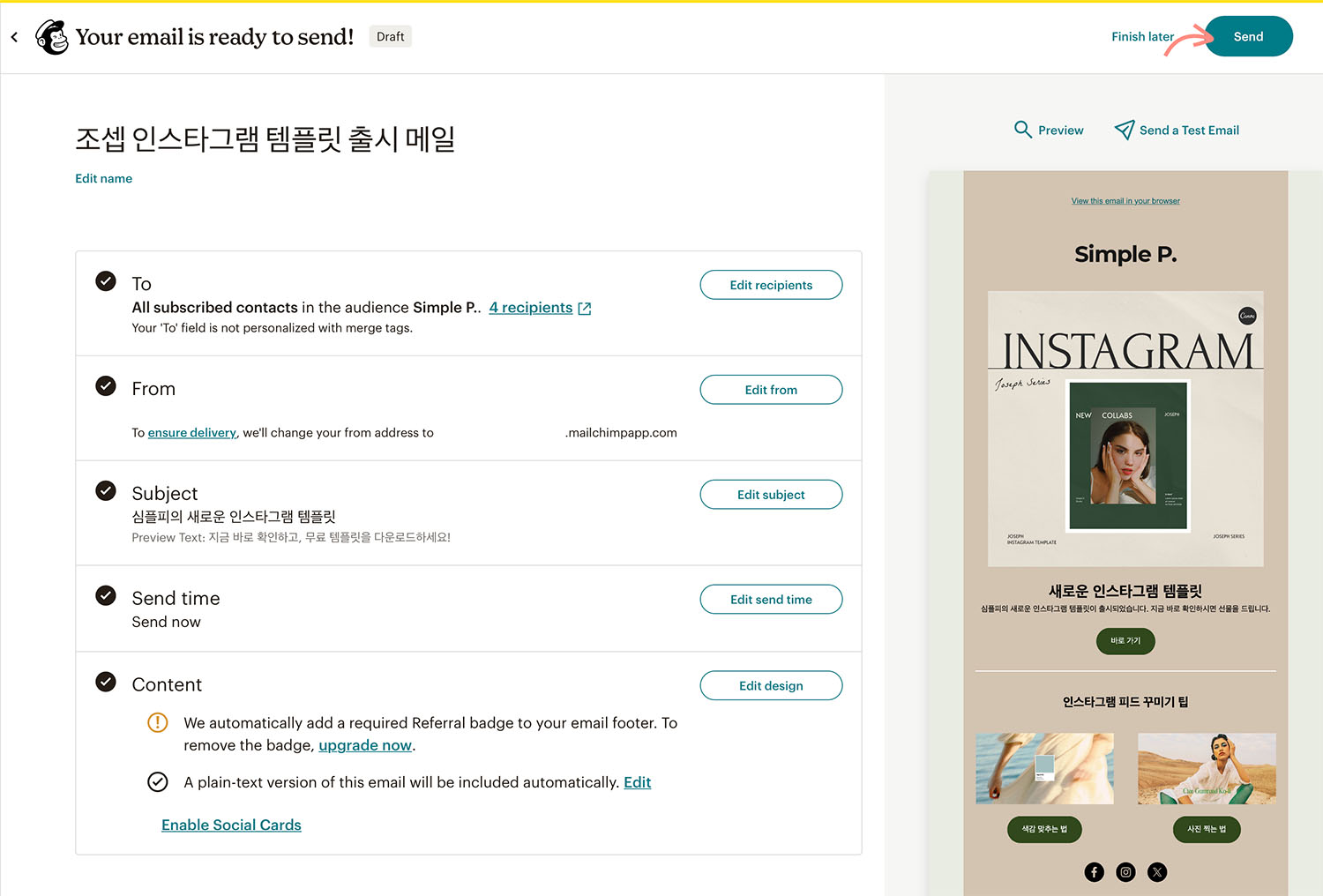
Task: Click Edit design button
Action: point(771,686)
